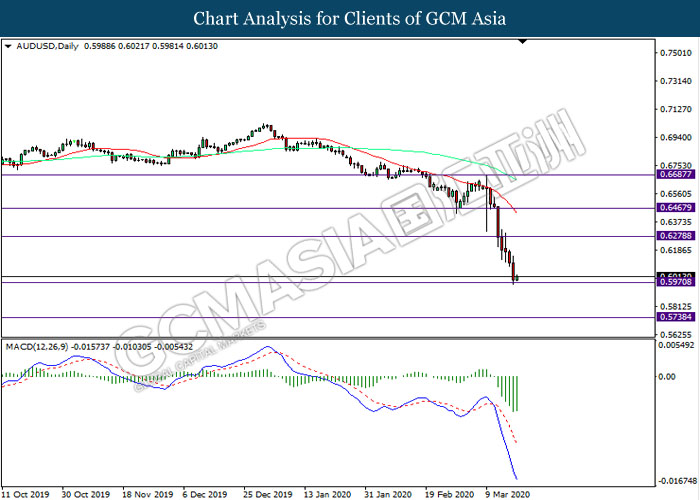The width and height of the screenshot is (700, 500).
Task: Click the 0.005492 MACD scale label
Action: 674,345
